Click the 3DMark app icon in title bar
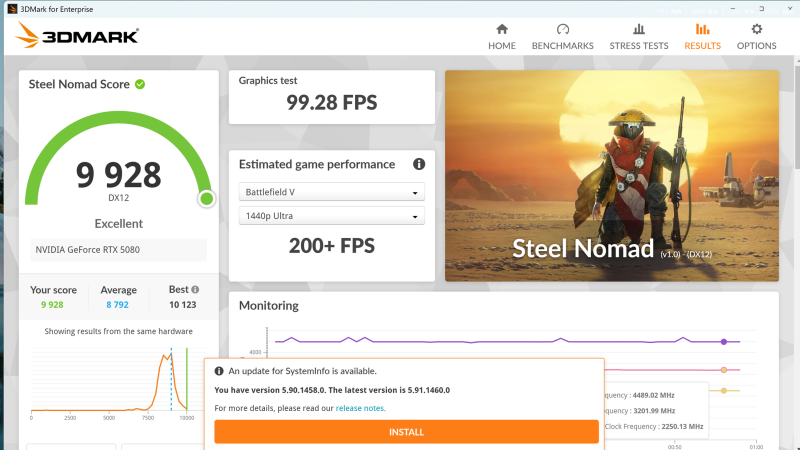This screenshot has width=800, height=450. pyautogui.click(x=12, y=9)
